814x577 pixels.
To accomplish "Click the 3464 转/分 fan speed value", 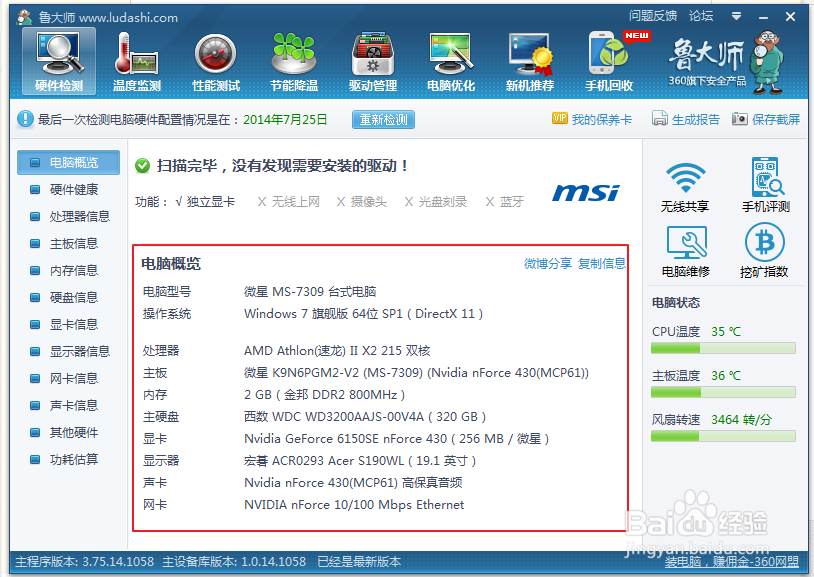I will coord(741,420).
